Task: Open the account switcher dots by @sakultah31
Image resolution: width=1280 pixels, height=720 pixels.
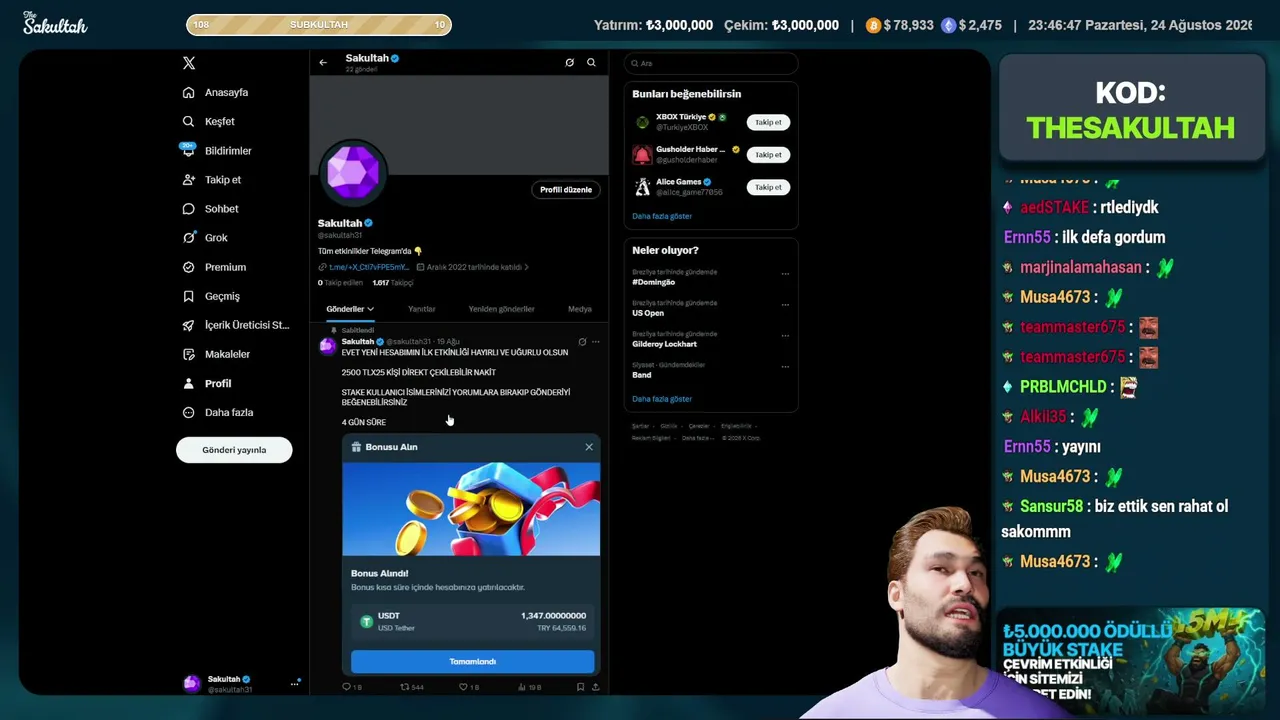Action: pos(295,684)
